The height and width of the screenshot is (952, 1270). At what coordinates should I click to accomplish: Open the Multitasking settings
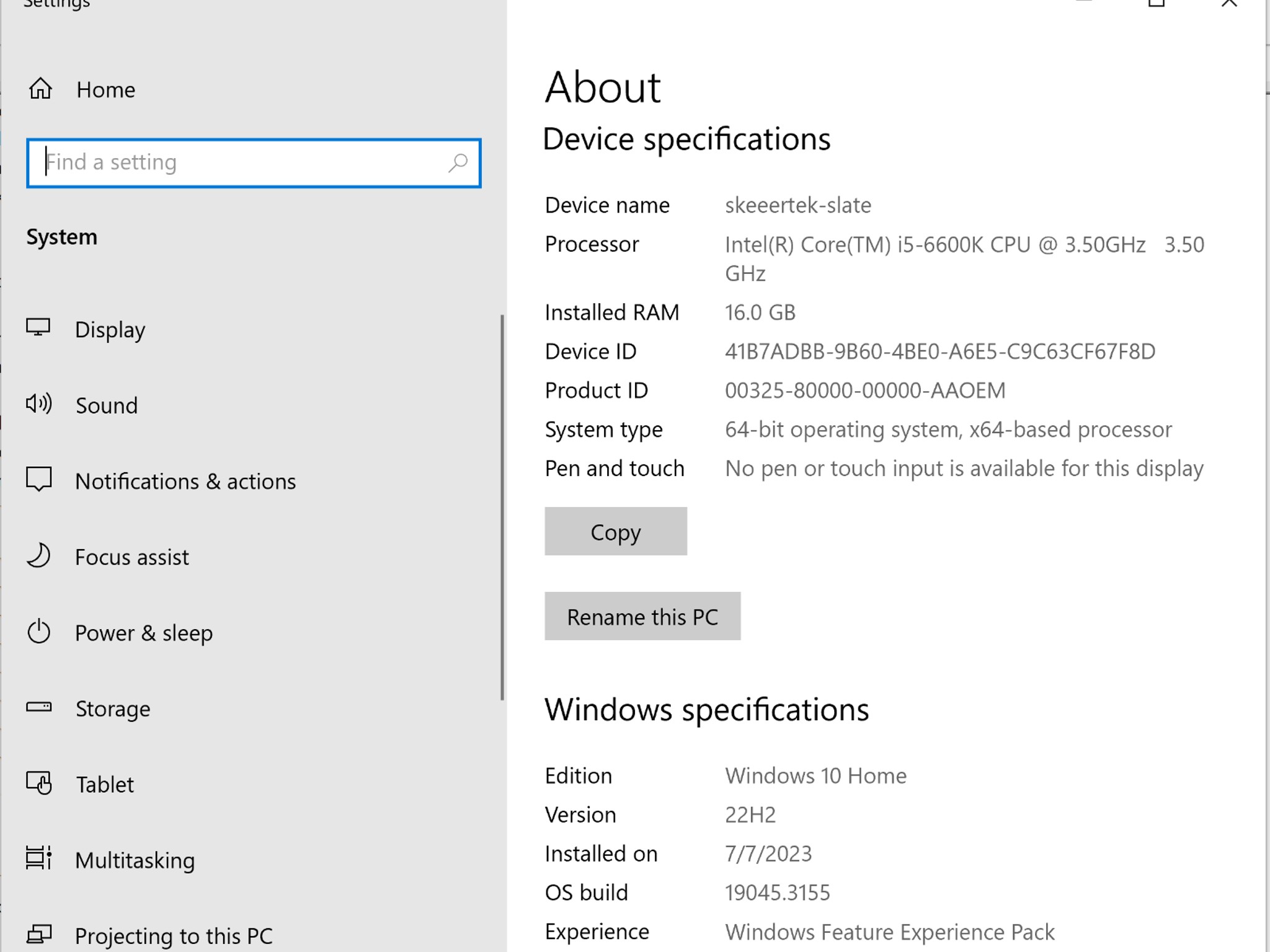(x=135, y=861)
